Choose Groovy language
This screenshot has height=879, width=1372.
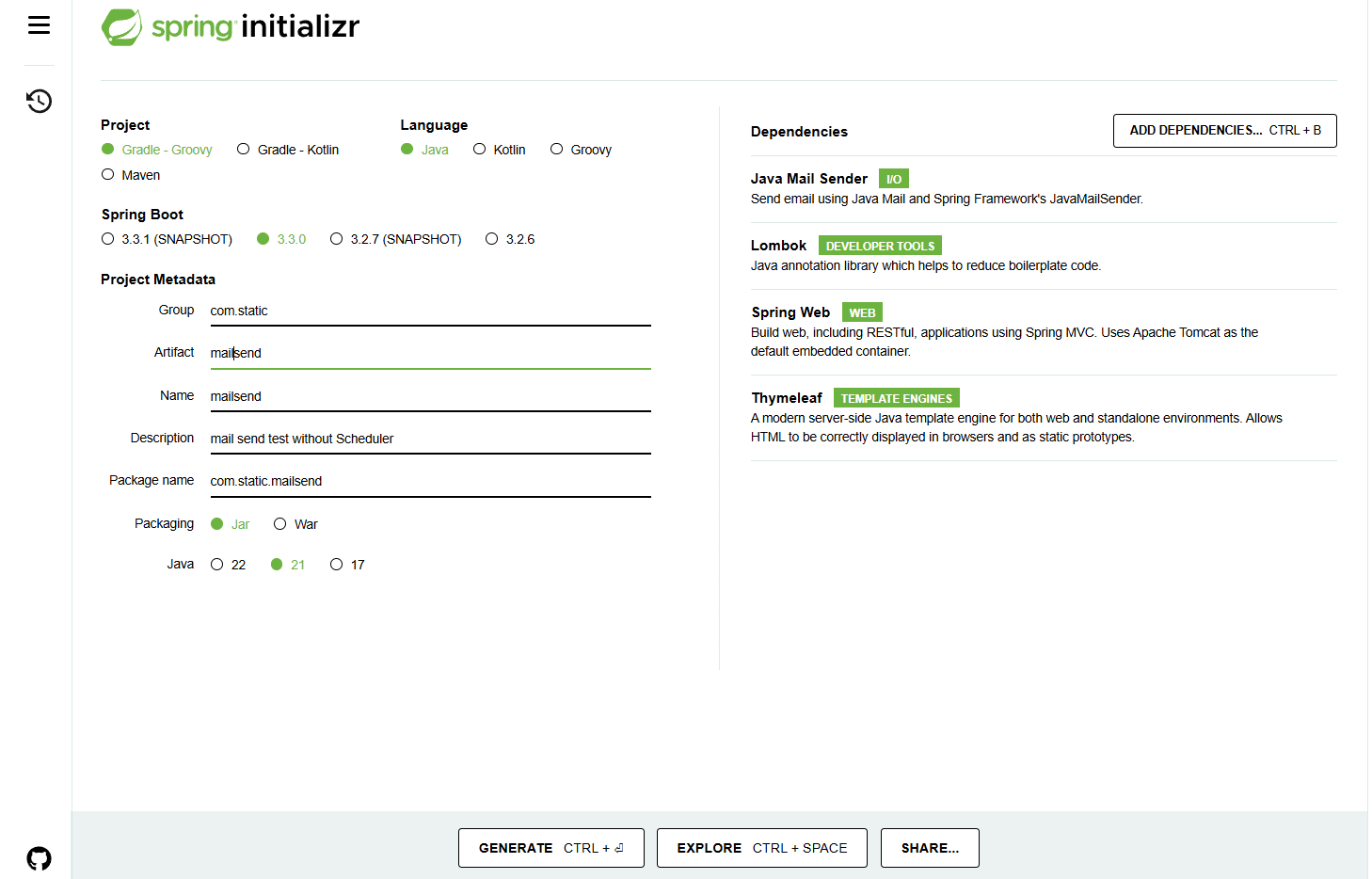(x=582, y=150)
